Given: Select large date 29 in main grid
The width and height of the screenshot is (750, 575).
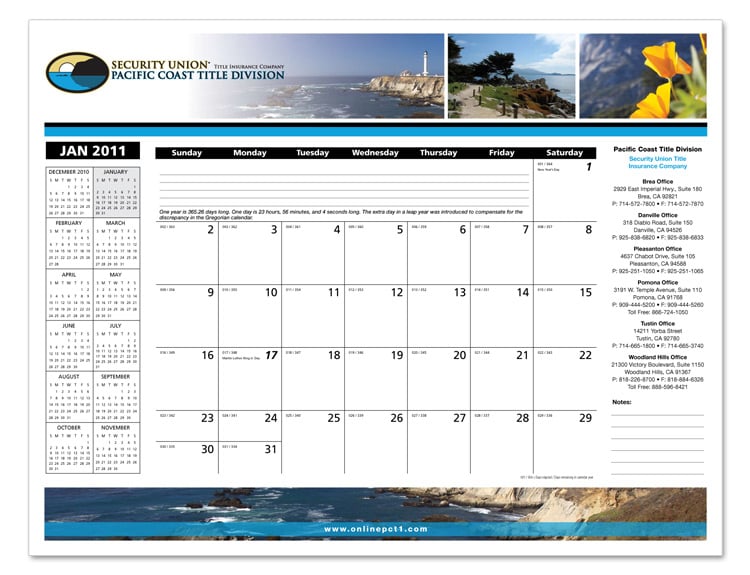Looking at the screenshot, I should [585, 418].
